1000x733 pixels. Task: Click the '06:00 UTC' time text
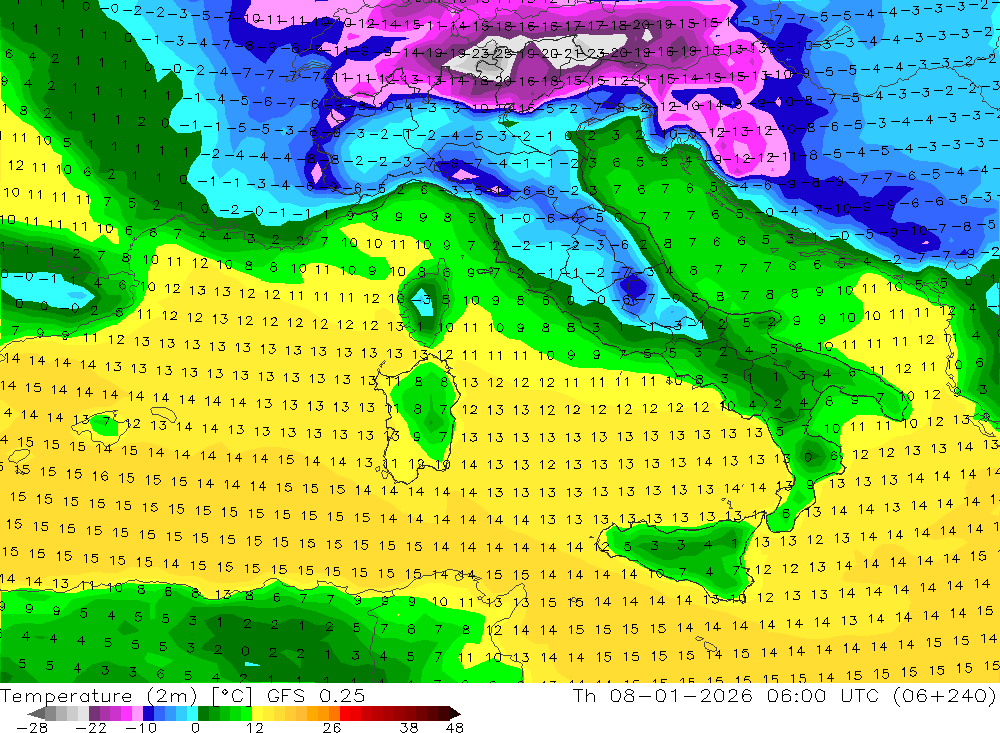[822, 695]
